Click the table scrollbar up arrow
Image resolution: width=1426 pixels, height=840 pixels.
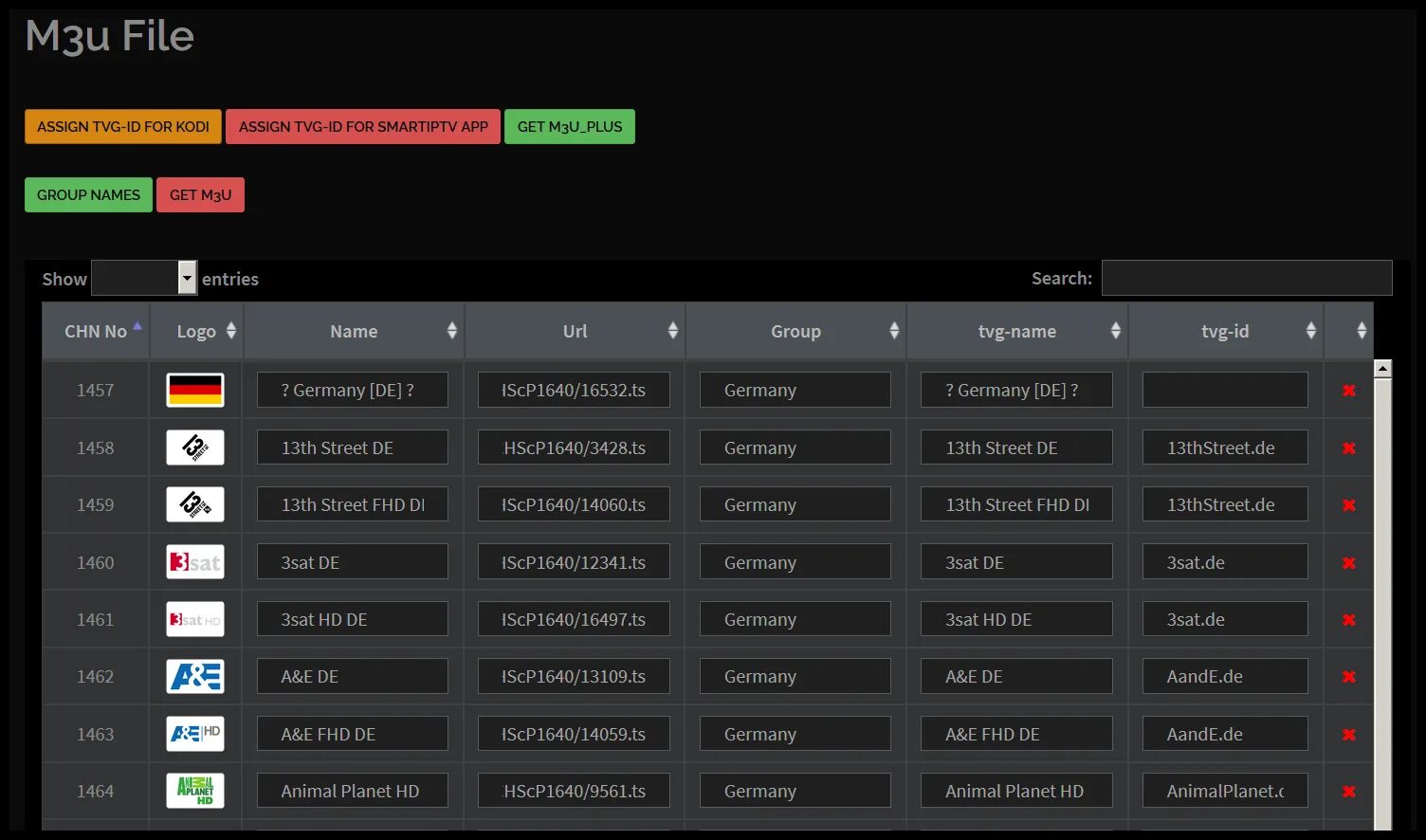(1382, 369)
